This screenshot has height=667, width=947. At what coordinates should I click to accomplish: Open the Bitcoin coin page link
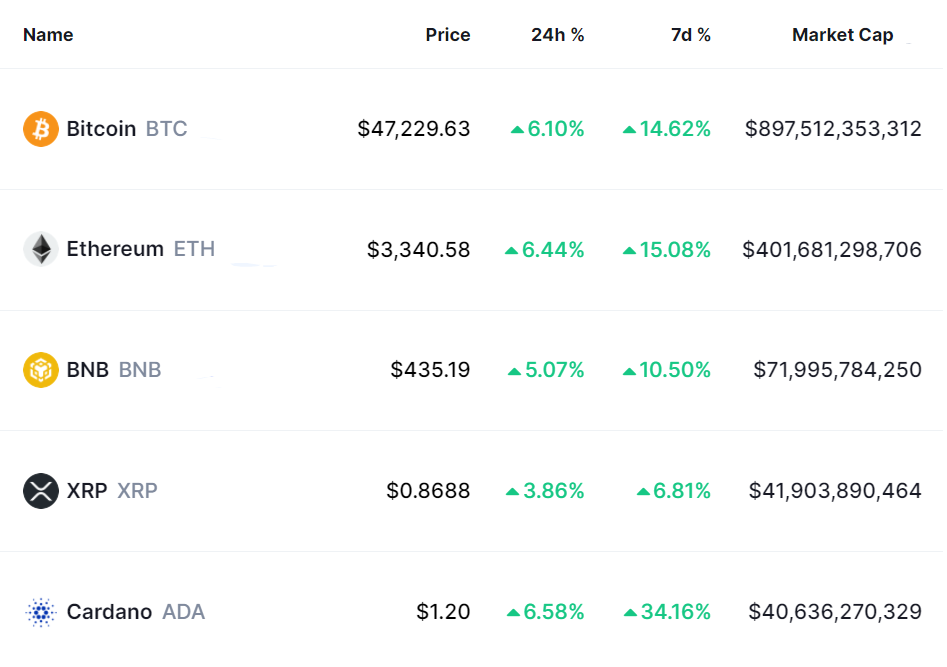pyautogui.click(x=101, y=129)
